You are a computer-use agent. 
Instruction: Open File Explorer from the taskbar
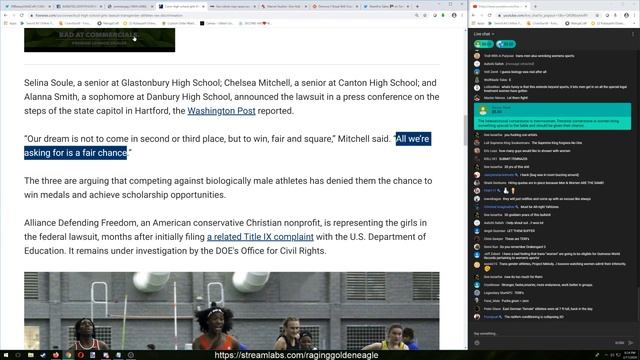[x=31, y=355]
